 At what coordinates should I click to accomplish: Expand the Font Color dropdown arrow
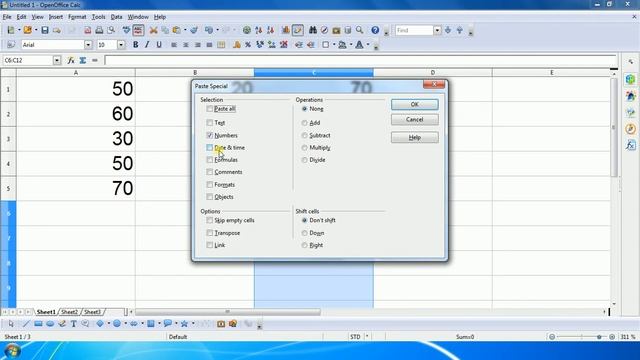[368, 45]
